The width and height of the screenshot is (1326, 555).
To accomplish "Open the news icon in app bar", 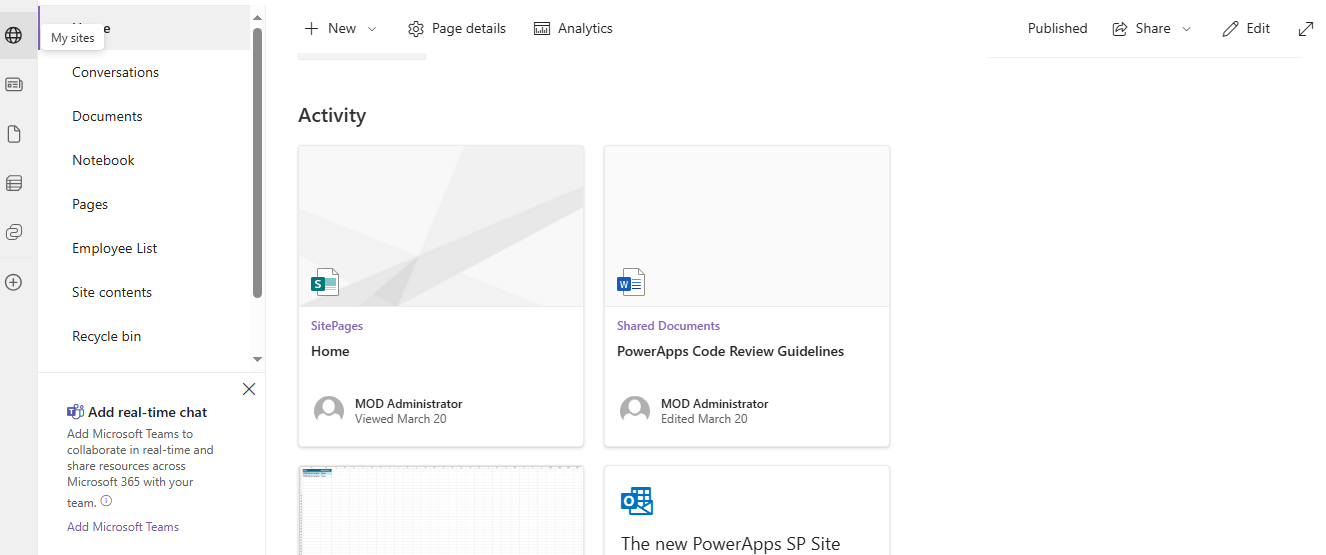I will coord(13,85).
